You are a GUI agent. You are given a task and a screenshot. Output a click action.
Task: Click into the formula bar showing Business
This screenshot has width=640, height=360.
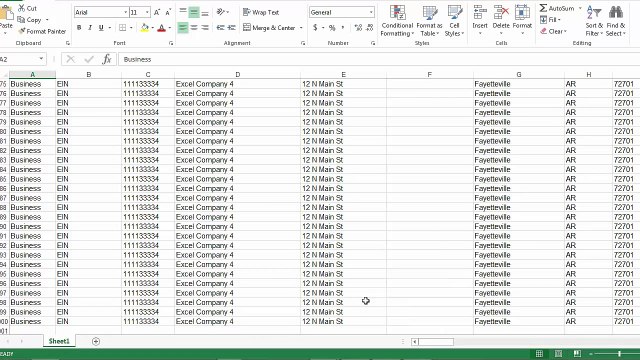[x=379, y=60]
